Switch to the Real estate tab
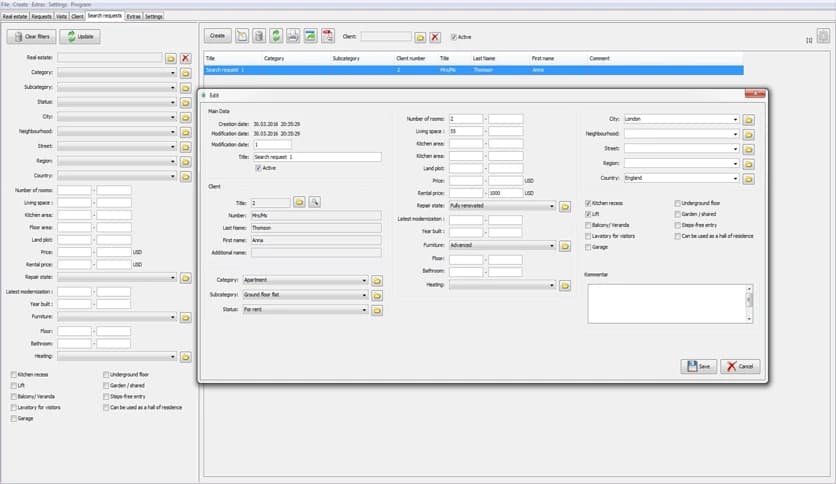The image size is (836, 484). pyautogui.click(x=15, y=17)
